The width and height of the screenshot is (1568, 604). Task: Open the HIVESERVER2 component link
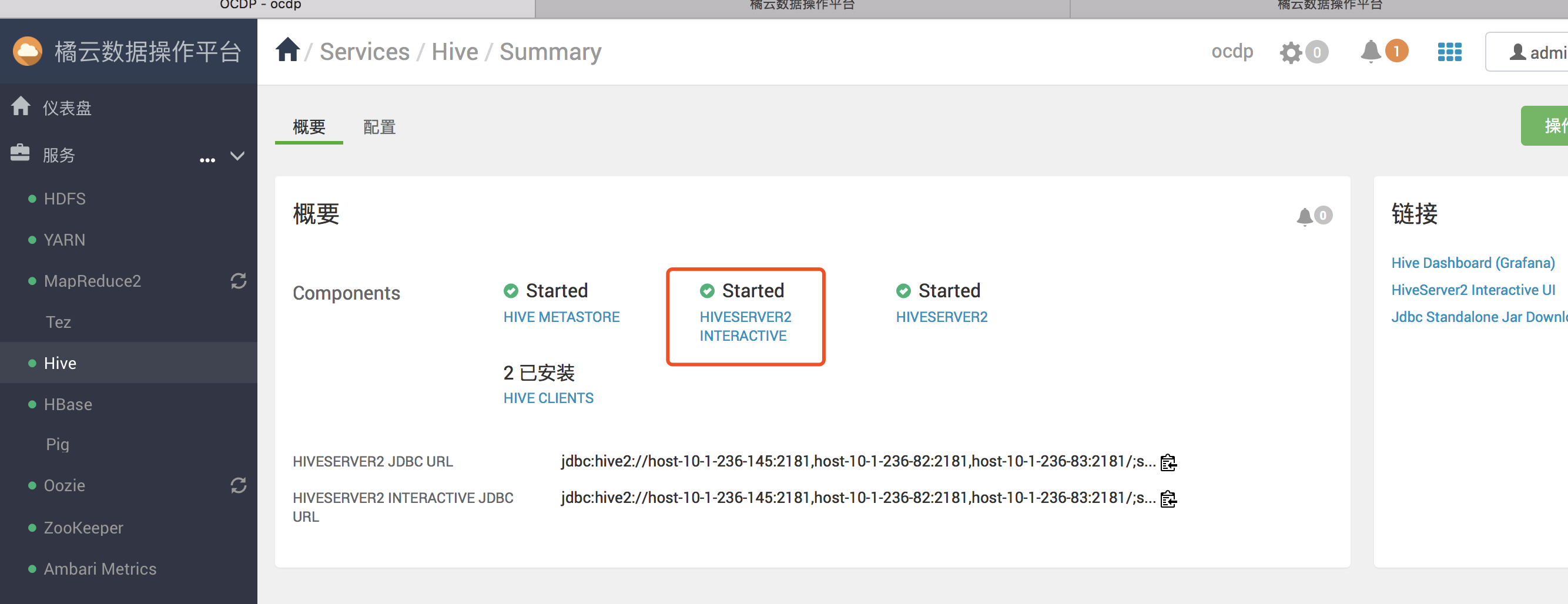click(x=942, y=317)
